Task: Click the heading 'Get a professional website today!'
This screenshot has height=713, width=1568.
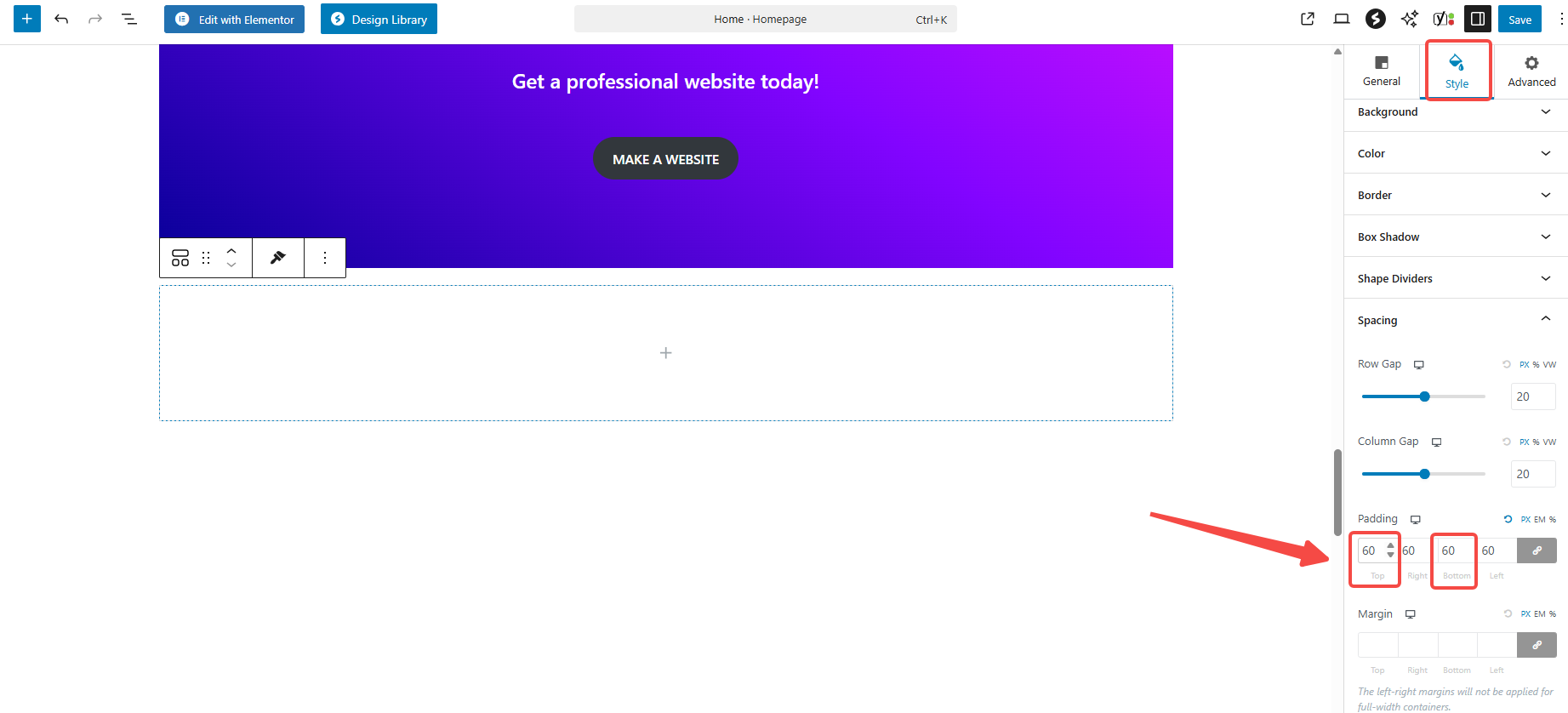Action: [x=665, y=82]
